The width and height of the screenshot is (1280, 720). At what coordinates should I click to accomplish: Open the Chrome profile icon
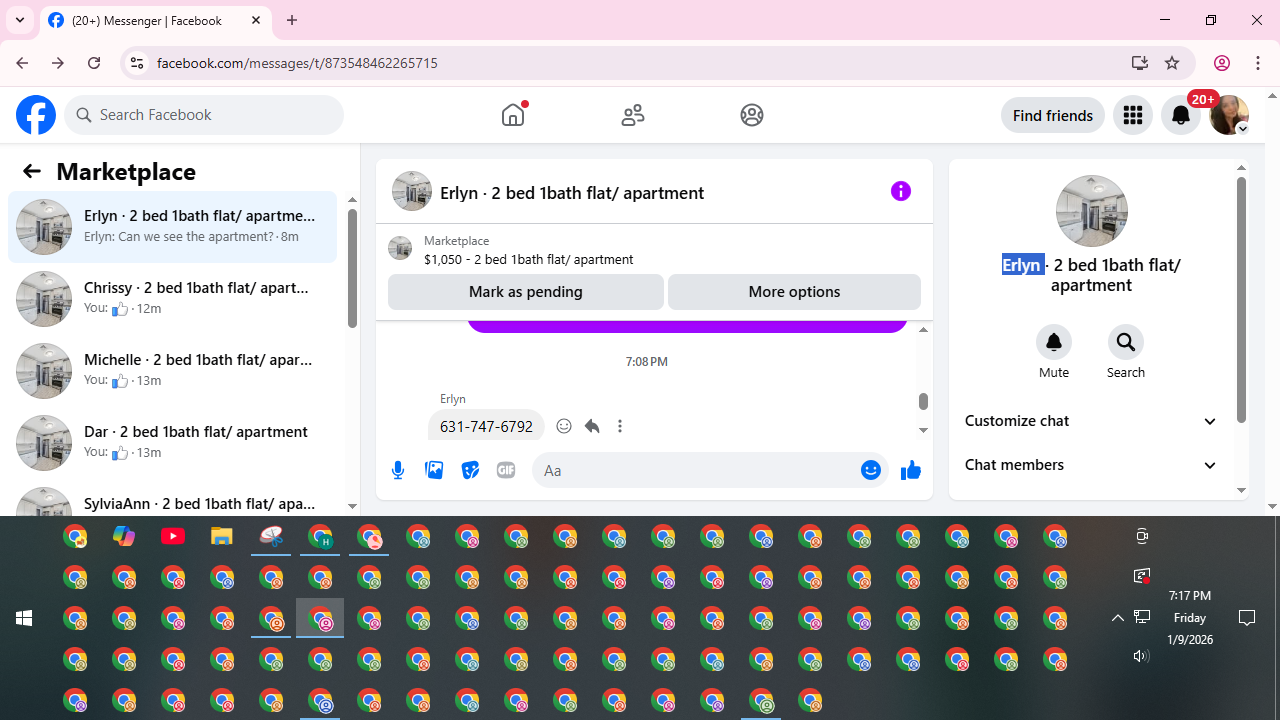point(1222,63)
